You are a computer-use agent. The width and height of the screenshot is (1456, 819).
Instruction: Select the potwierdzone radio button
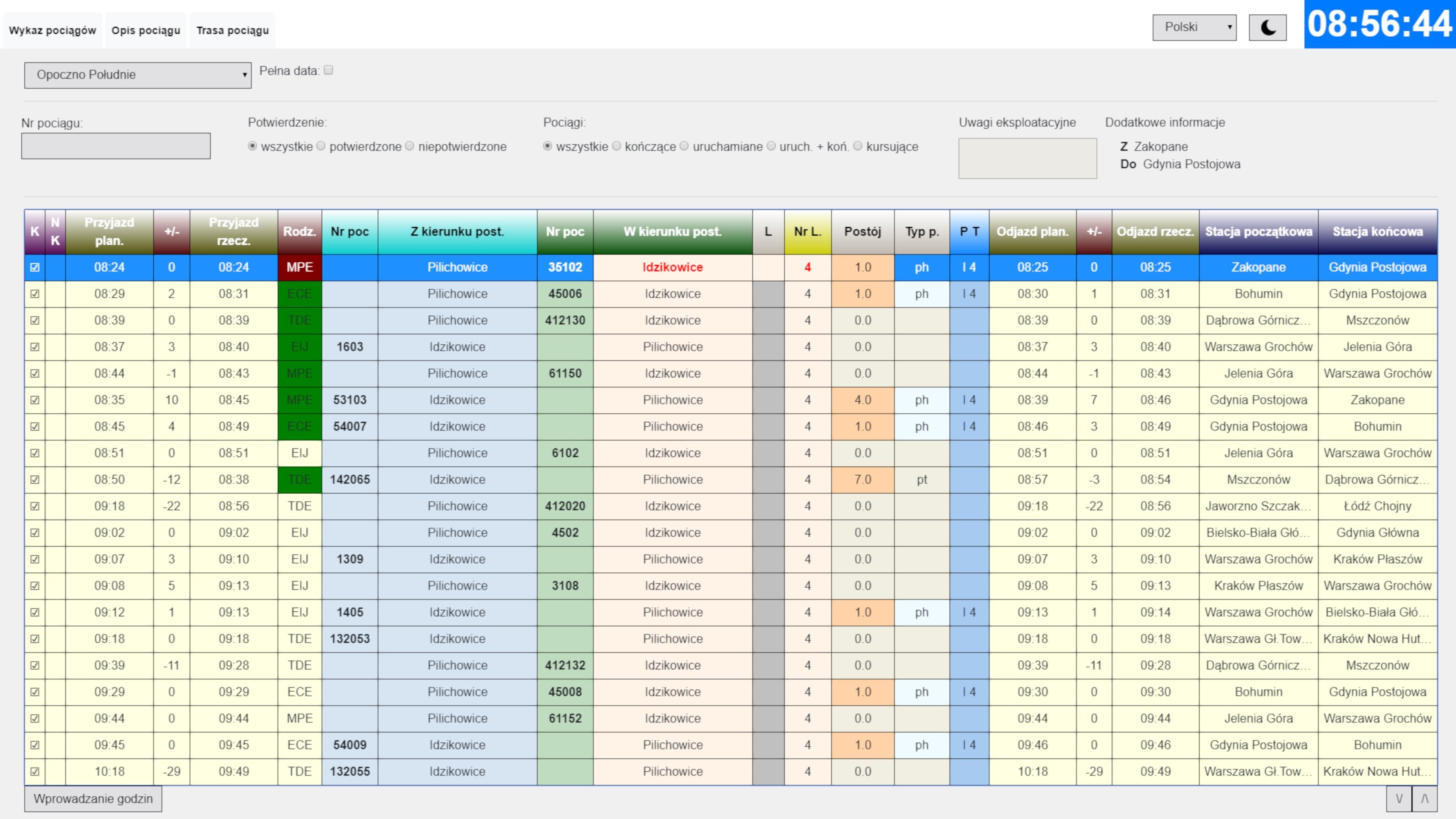(x=321, y=146)
